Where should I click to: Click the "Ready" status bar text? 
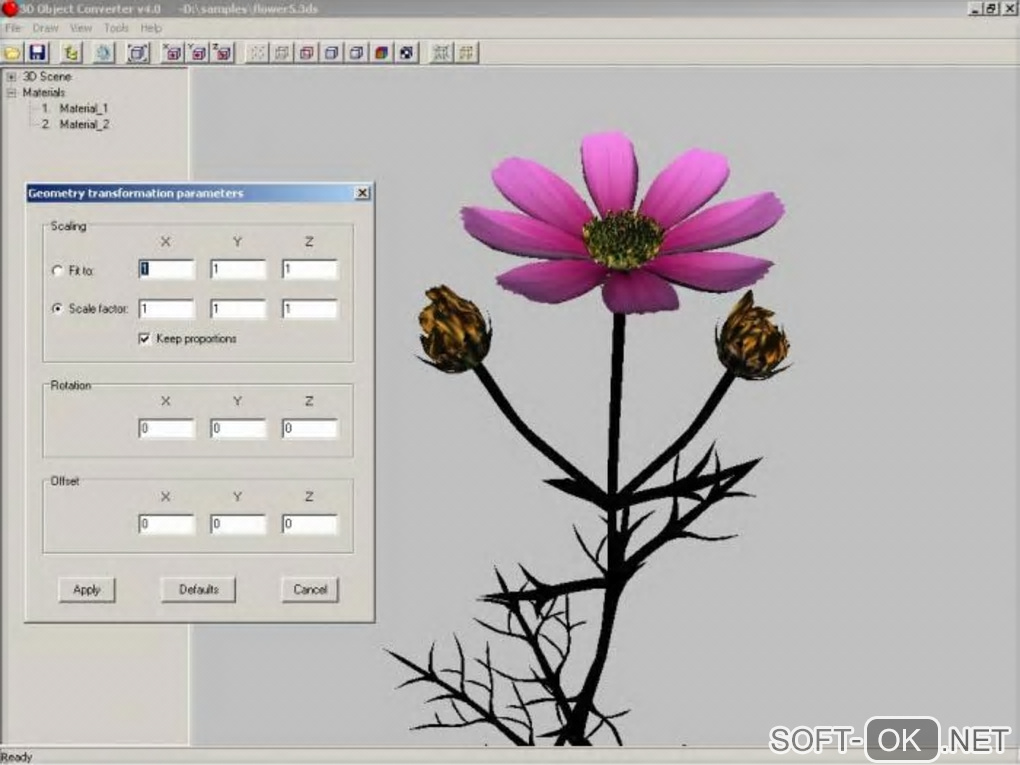16,757
